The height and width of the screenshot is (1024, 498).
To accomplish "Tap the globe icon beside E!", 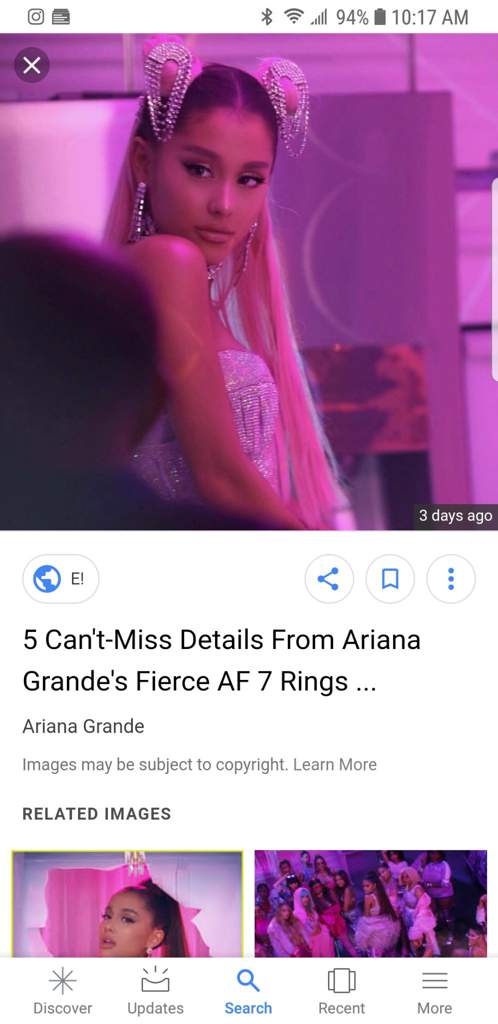I will (46, 579).
